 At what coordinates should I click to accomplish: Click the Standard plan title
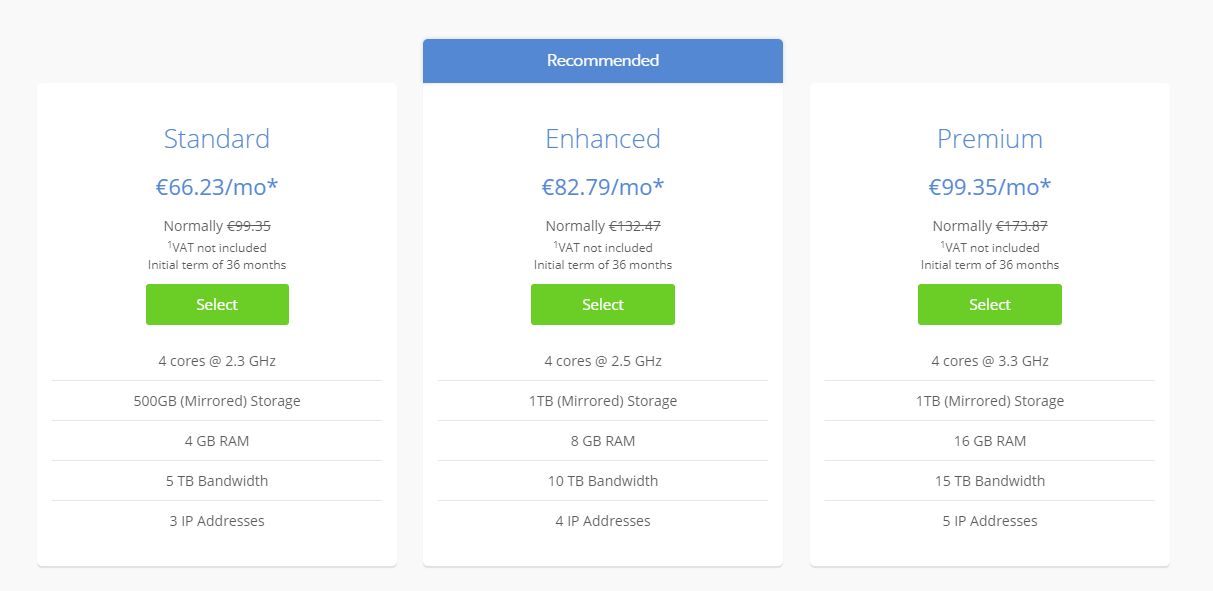coord(217,138)
